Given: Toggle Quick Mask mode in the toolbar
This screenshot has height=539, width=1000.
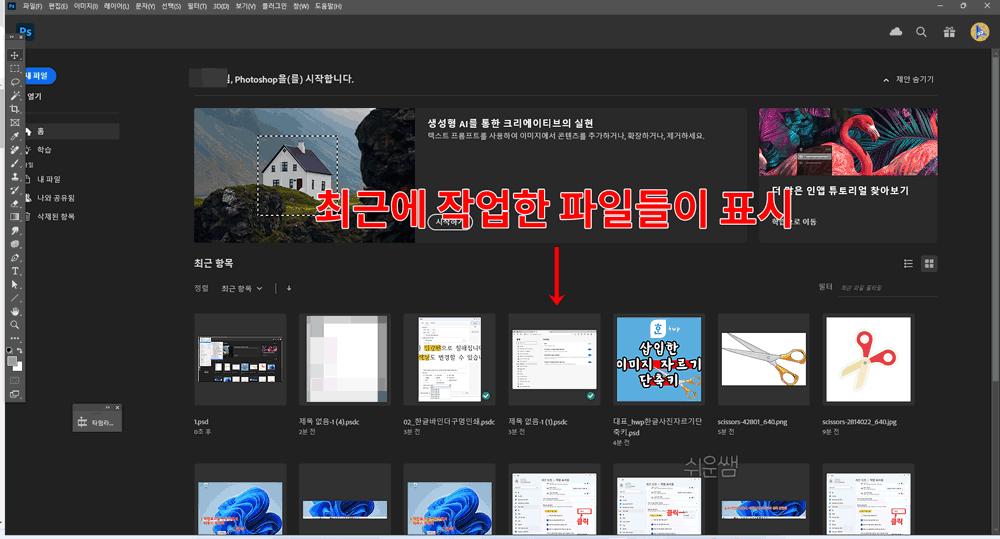Looking at the screenshot, I should [15, 381].
